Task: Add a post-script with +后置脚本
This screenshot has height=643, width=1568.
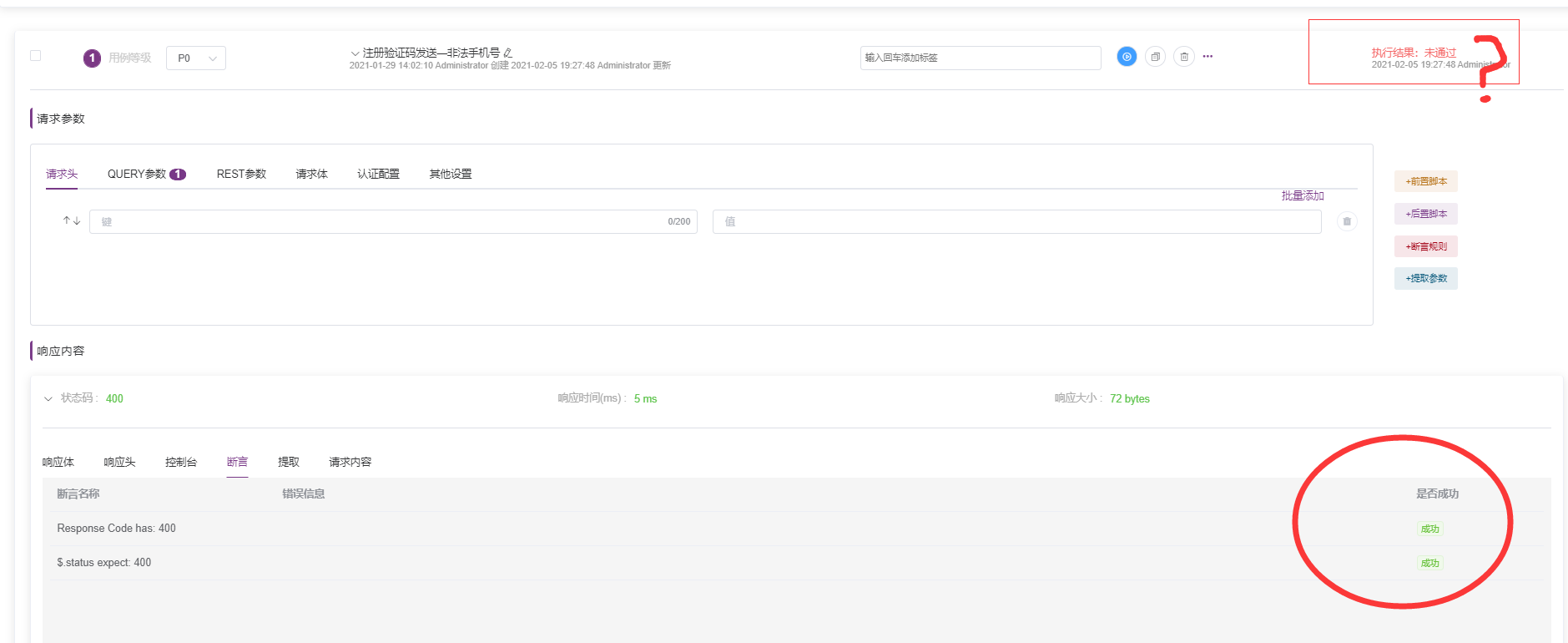Action: click(1426, 214)
